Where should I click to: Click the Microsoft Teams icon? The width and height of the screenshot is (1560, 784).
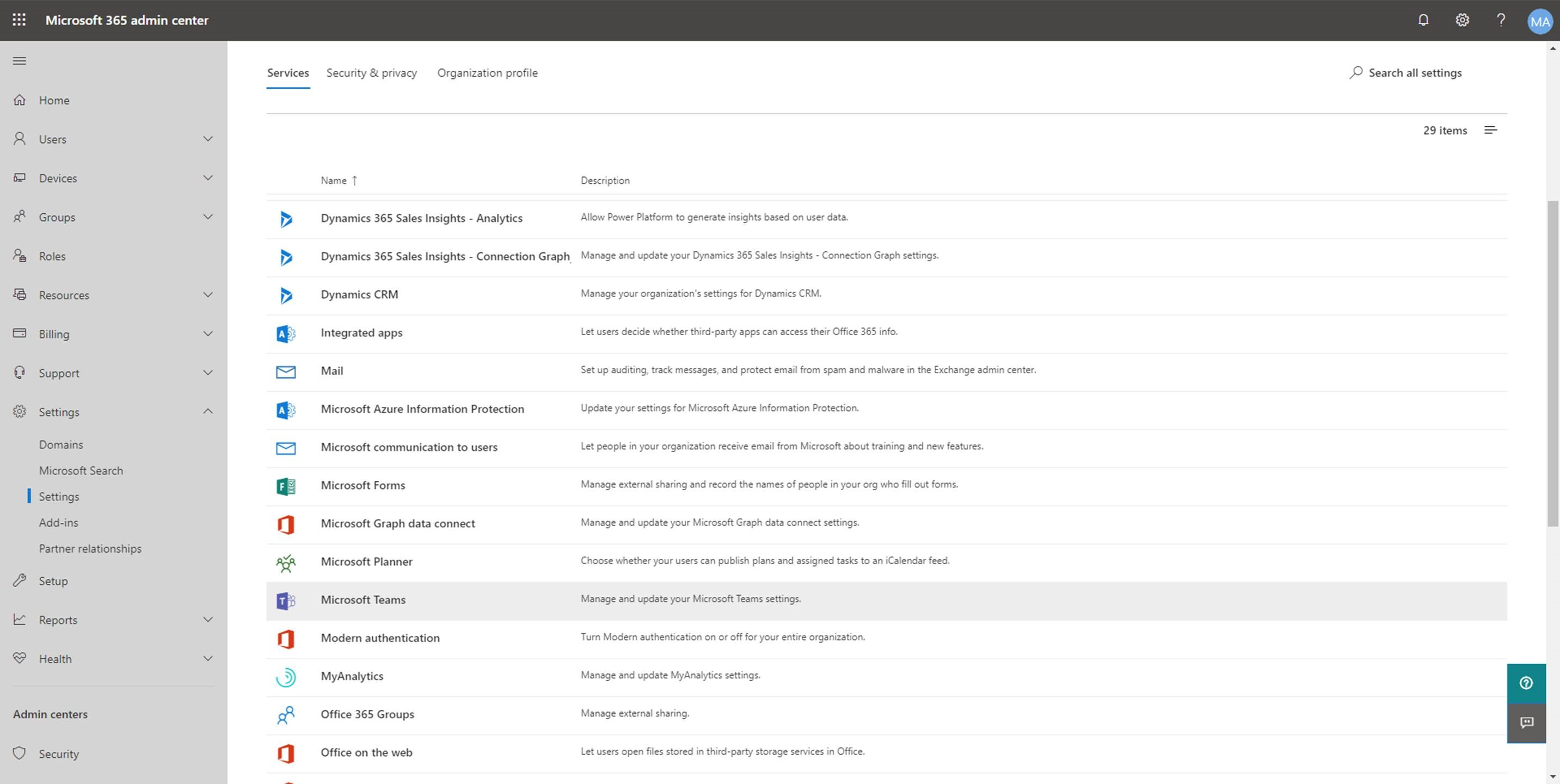(x=285, y=599)
